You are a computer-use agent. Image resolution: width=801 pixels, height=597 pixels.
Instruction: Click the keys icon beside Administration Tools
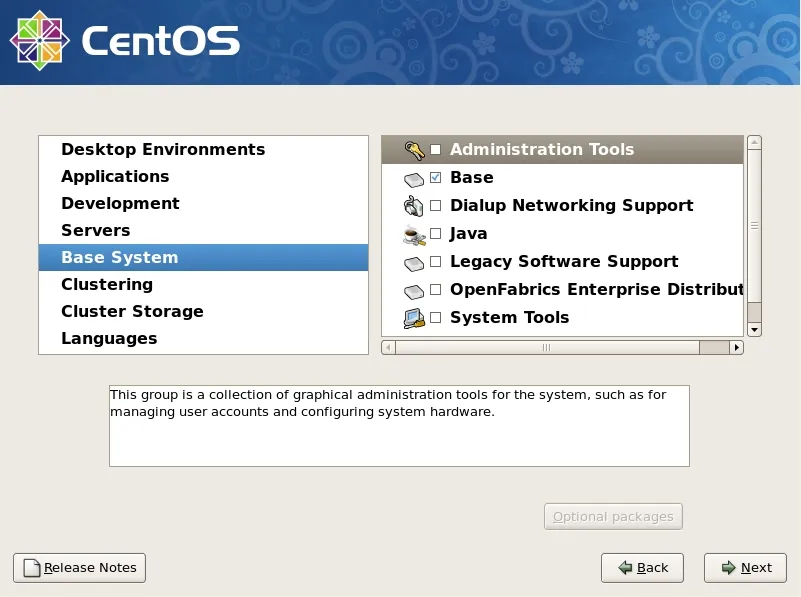414,150
